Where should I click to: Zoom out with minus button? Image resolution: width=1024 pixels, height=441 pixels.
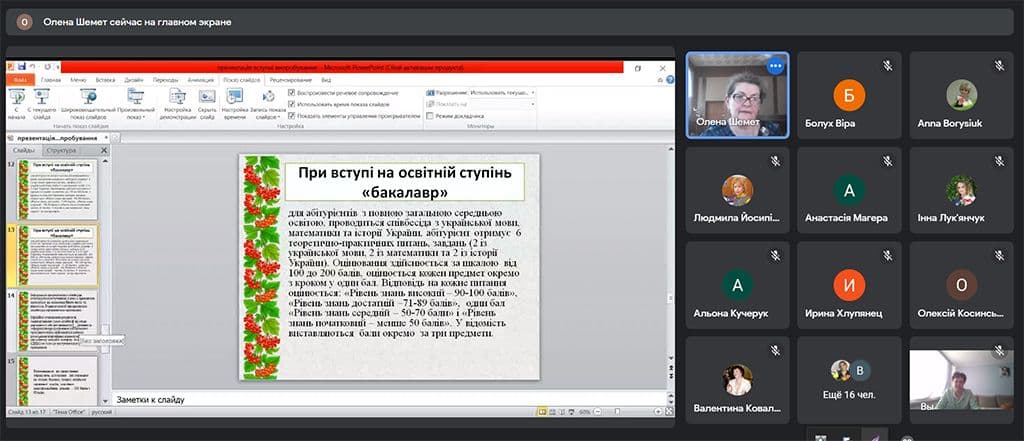click(598, 412)
